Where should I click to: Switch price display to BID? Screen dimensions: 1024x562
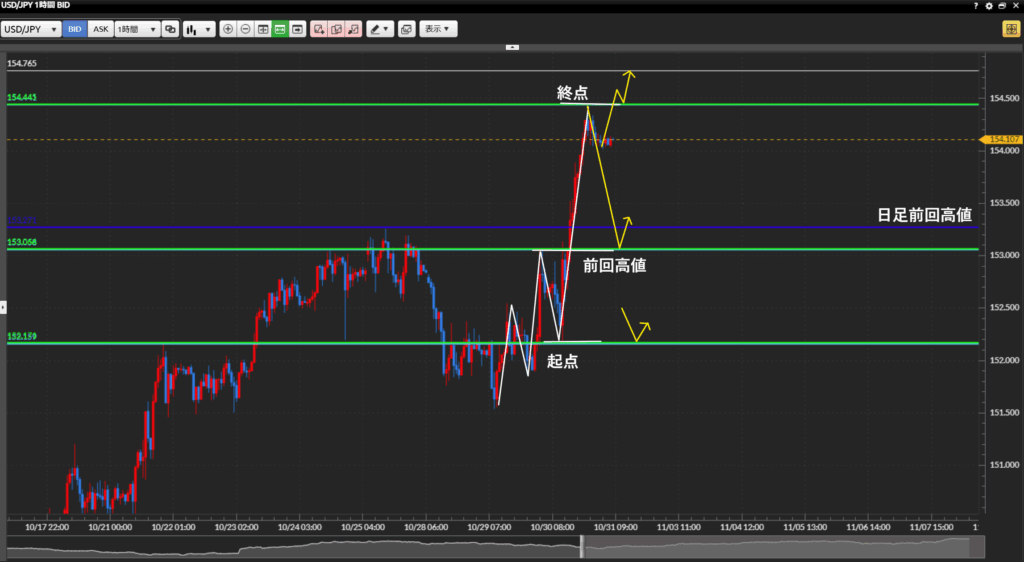(74, 29)
